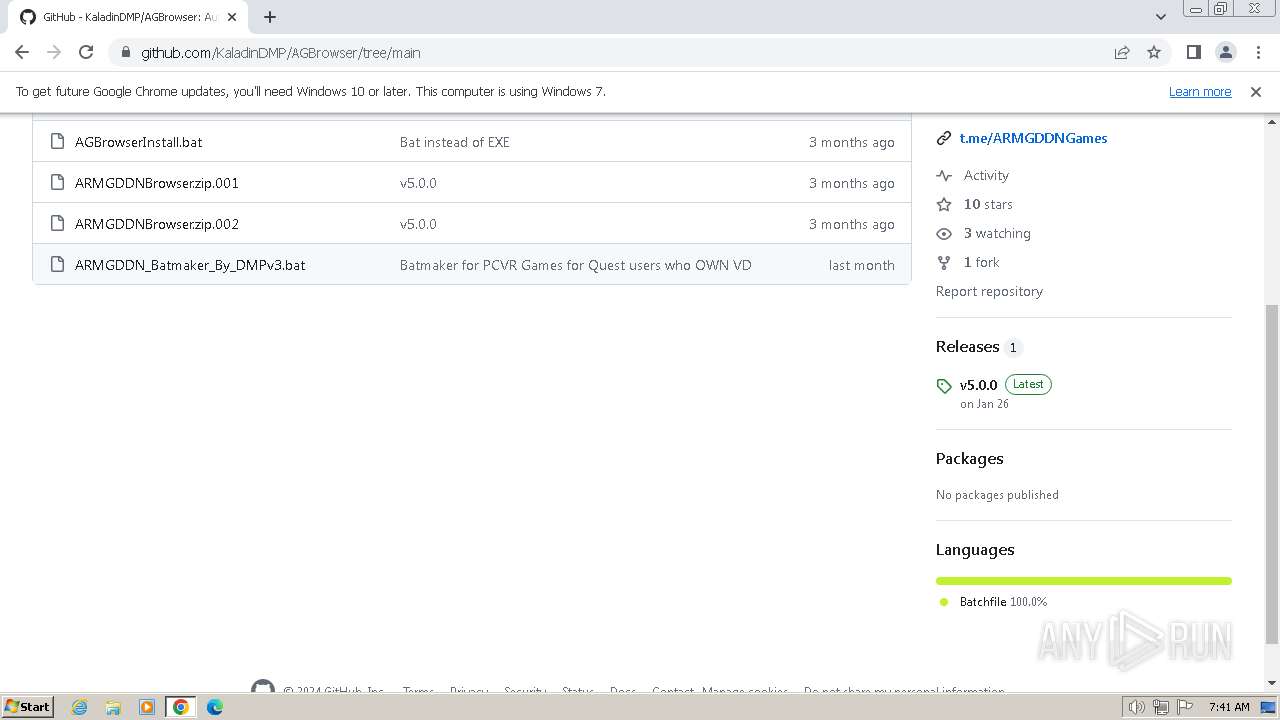Open the v5.0.0 release
The width and height of the screenshot is (1280, 720).
978,385
